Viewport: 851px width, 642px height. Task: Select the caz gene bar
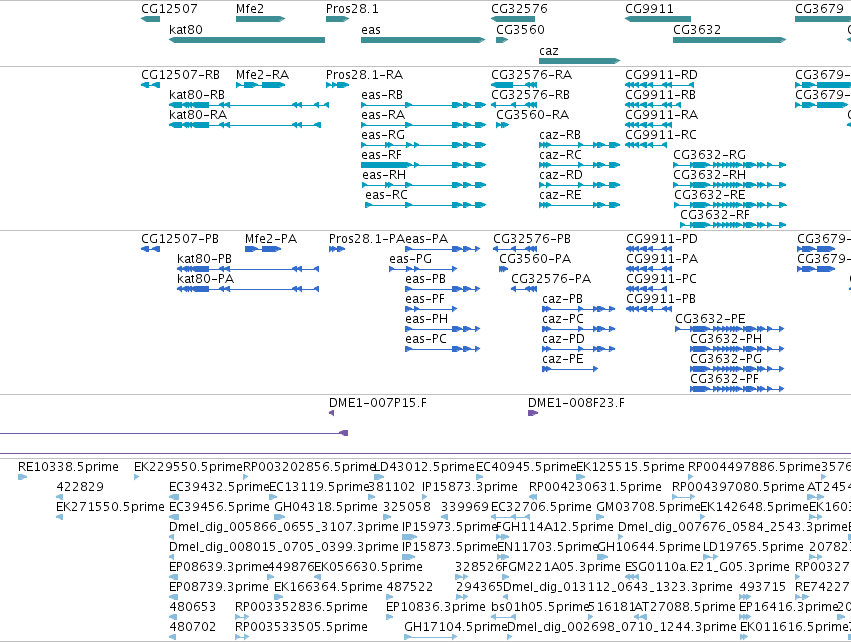click(x=580, y=61)
